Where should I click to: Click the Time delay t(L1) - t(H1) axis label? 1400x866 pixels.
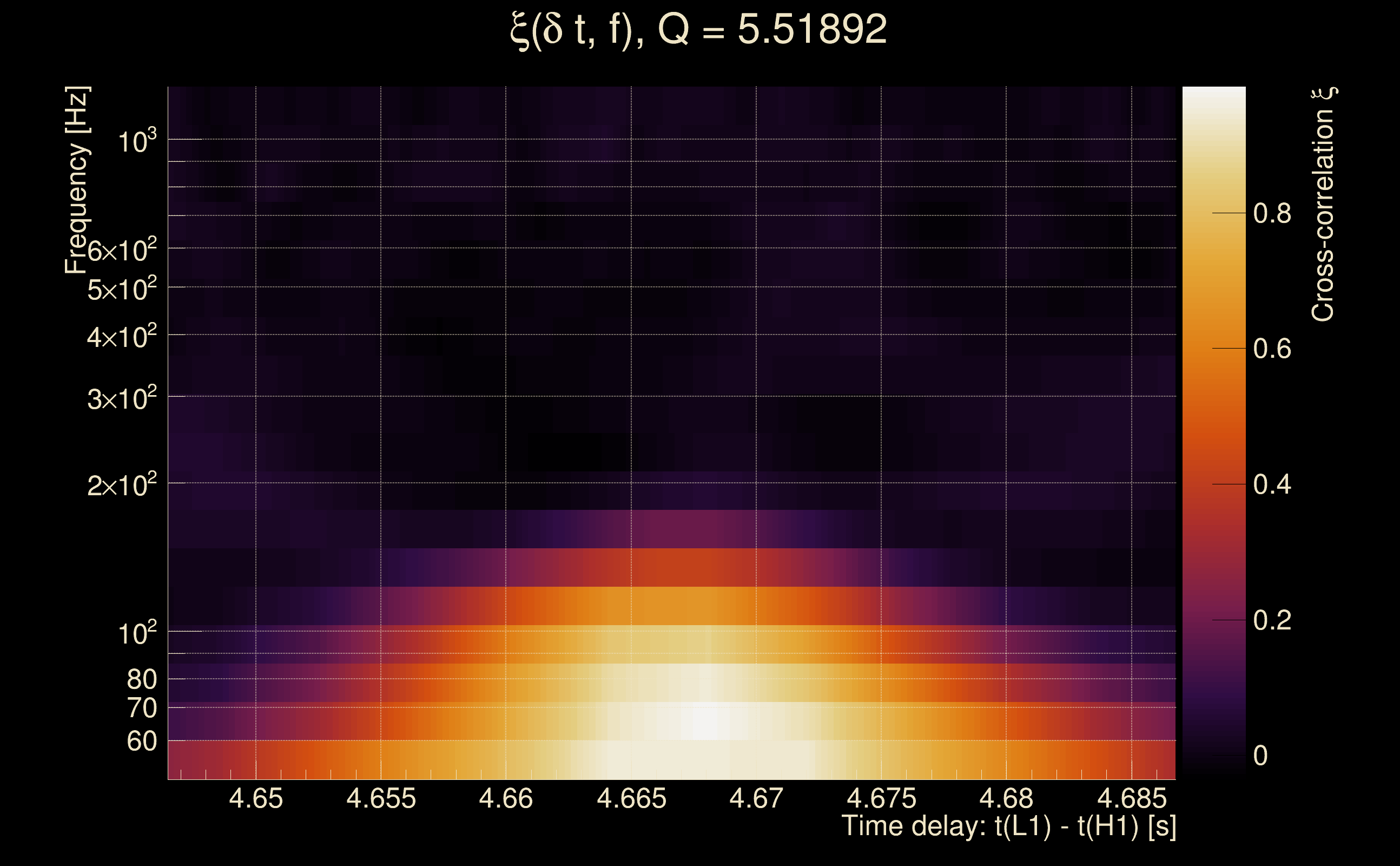click(x=1008, y=826)
